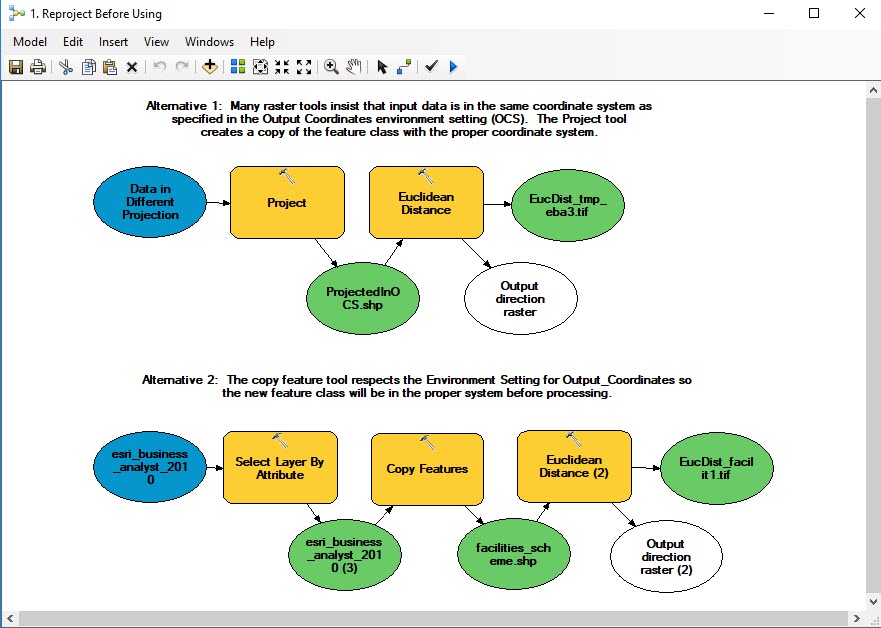Open the Model menu
Viewport: 881px width, 628px height.
[30, 42]
